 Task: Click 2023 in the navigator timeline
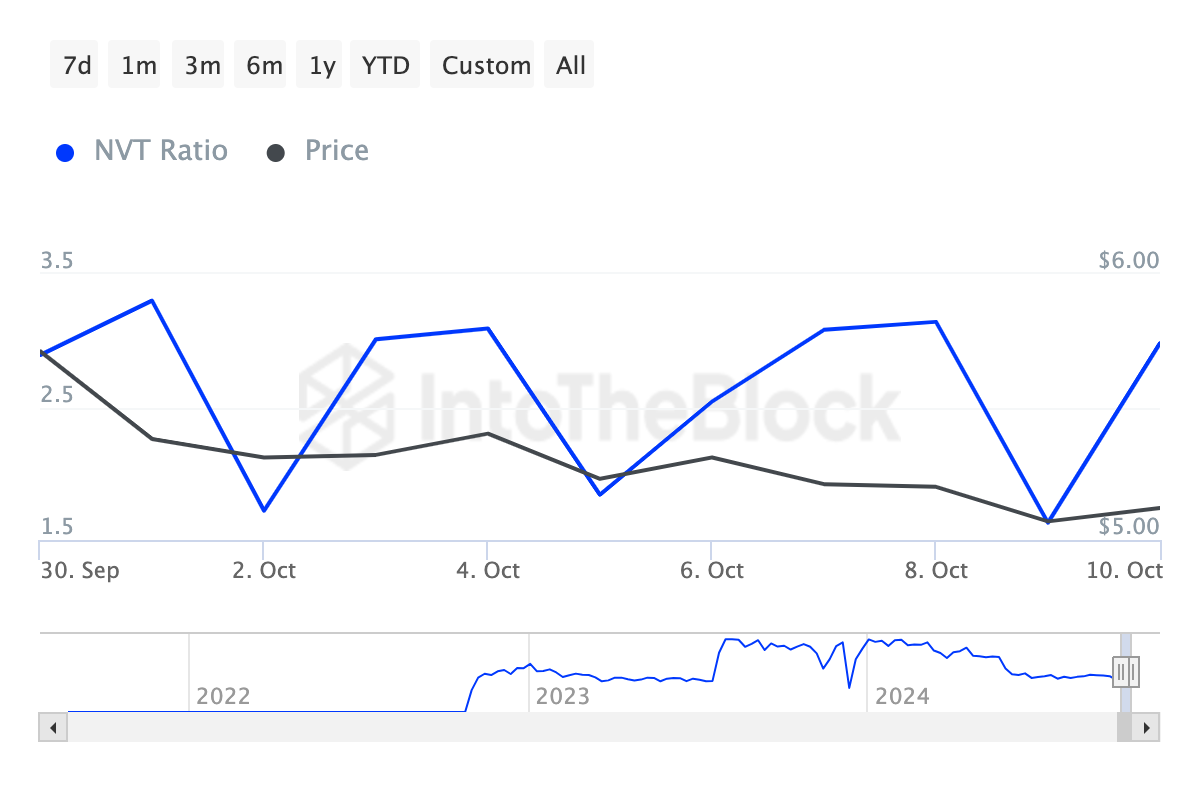point(562,695)
